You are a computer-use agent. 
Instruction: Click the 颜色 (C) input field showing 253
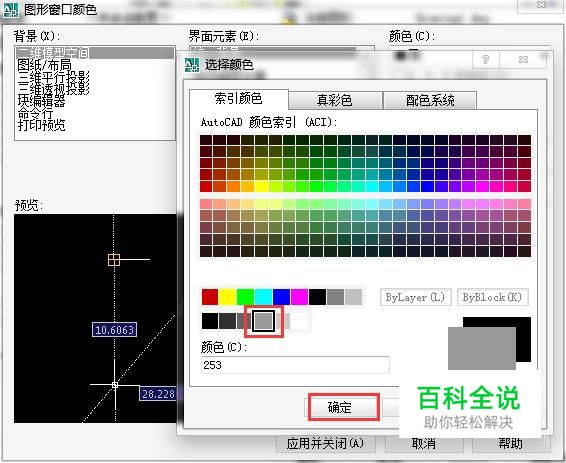(x=295, y=365)
